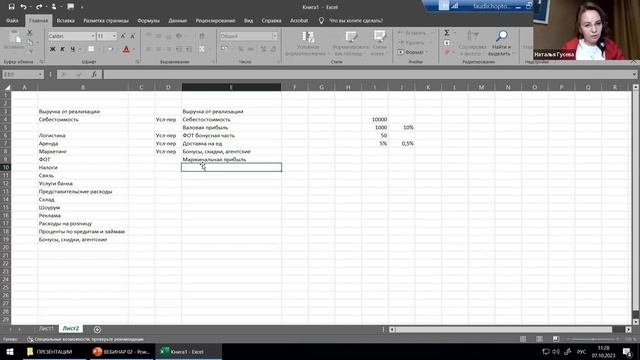Adjust the zoom slider in status bar

(594, 339)
